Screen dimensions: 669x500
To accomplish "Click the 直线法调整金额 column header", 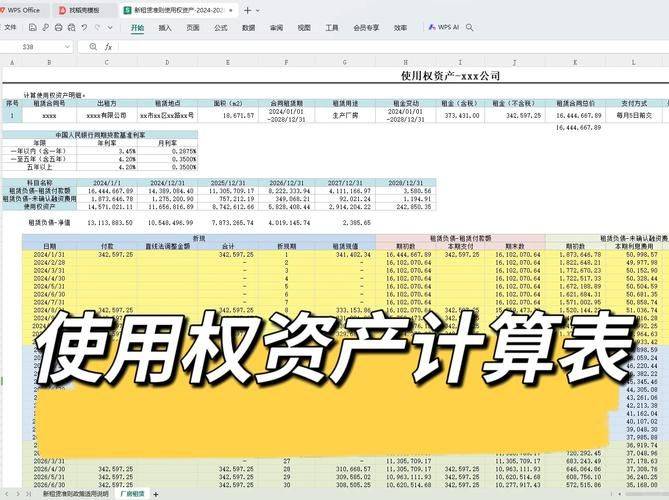I will coord(168,246).
